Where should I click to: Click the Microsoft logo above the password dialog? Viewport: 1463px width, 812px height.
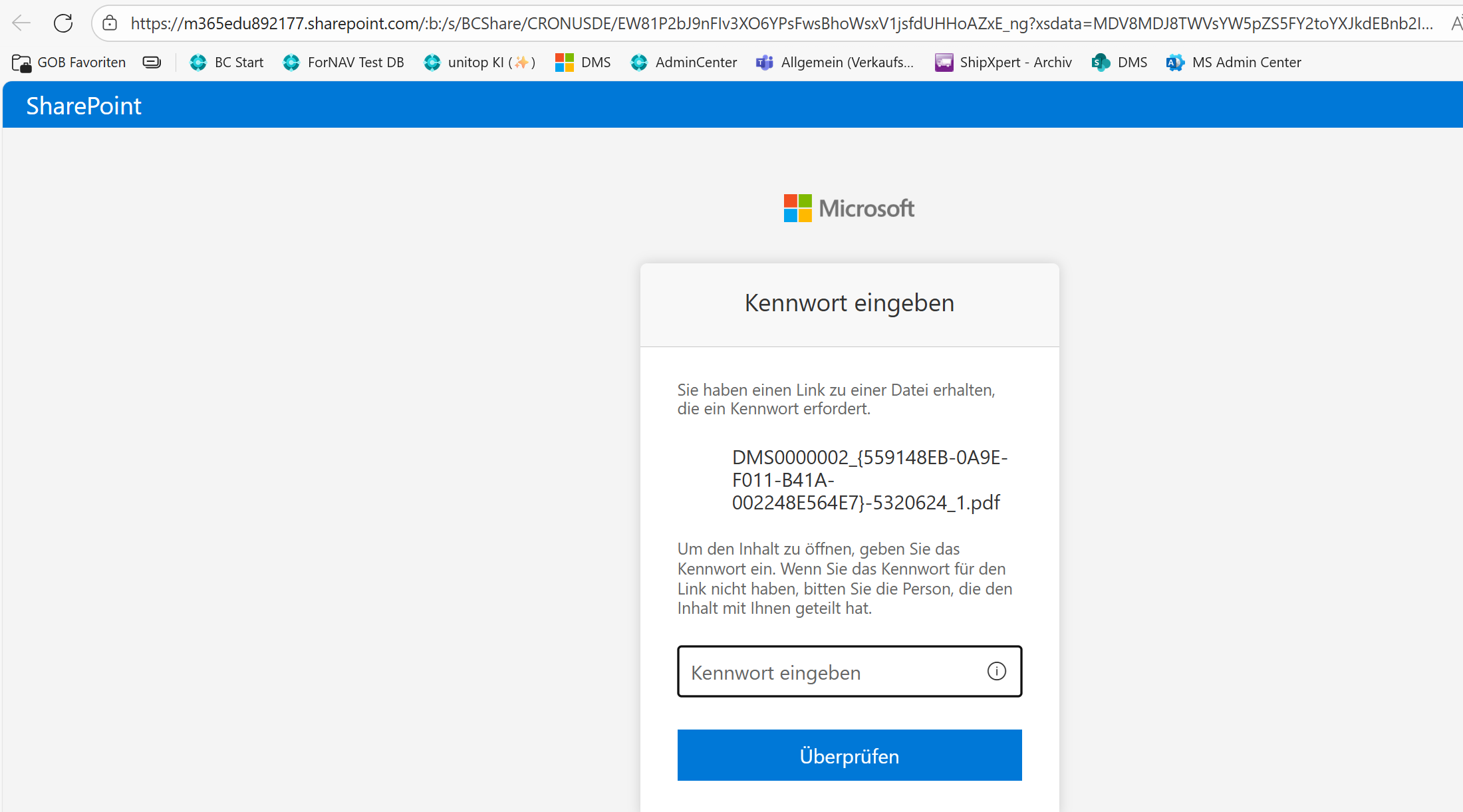[x=849, y=207]
